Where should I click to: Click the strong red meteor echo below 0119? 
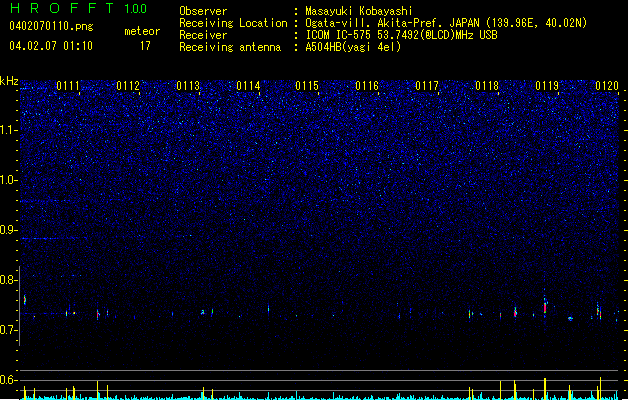pos(545,307)
